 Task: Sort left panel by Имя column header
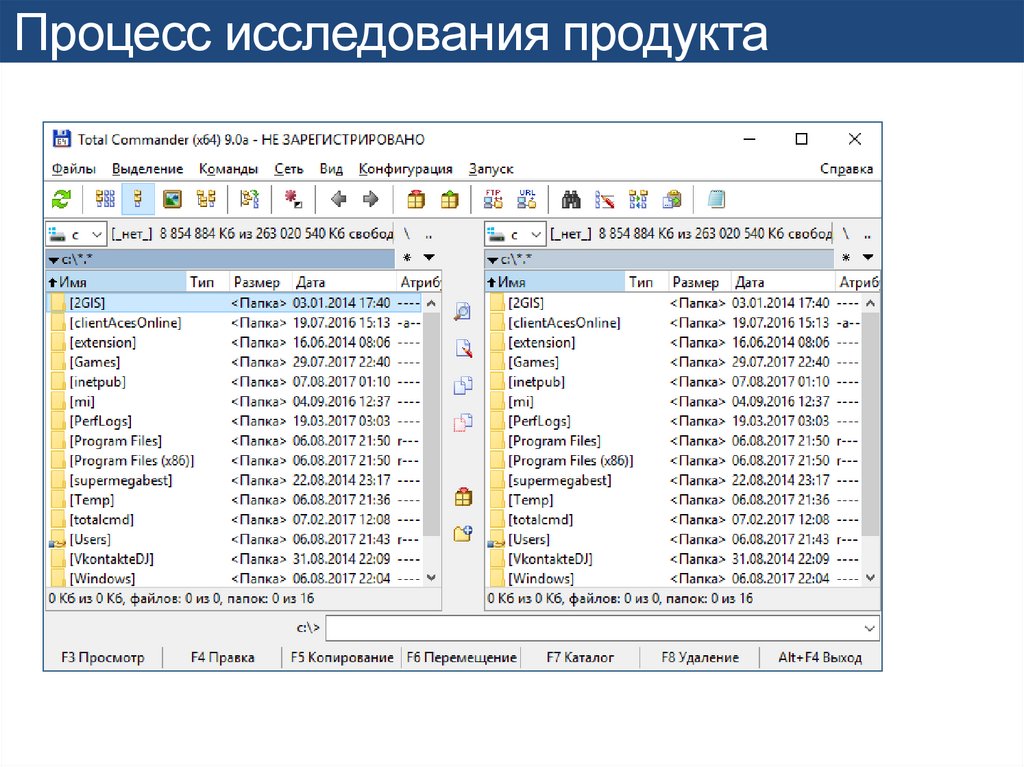click(x=116, y=282)
